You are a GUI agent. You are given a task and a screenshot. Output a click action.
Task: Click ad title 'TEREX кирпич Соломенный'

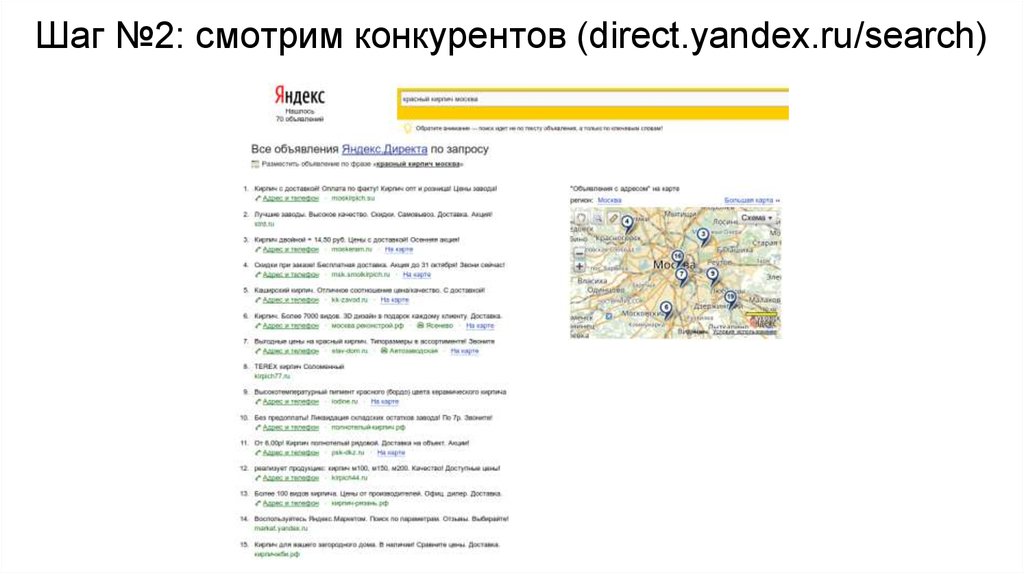pos(298,367)
